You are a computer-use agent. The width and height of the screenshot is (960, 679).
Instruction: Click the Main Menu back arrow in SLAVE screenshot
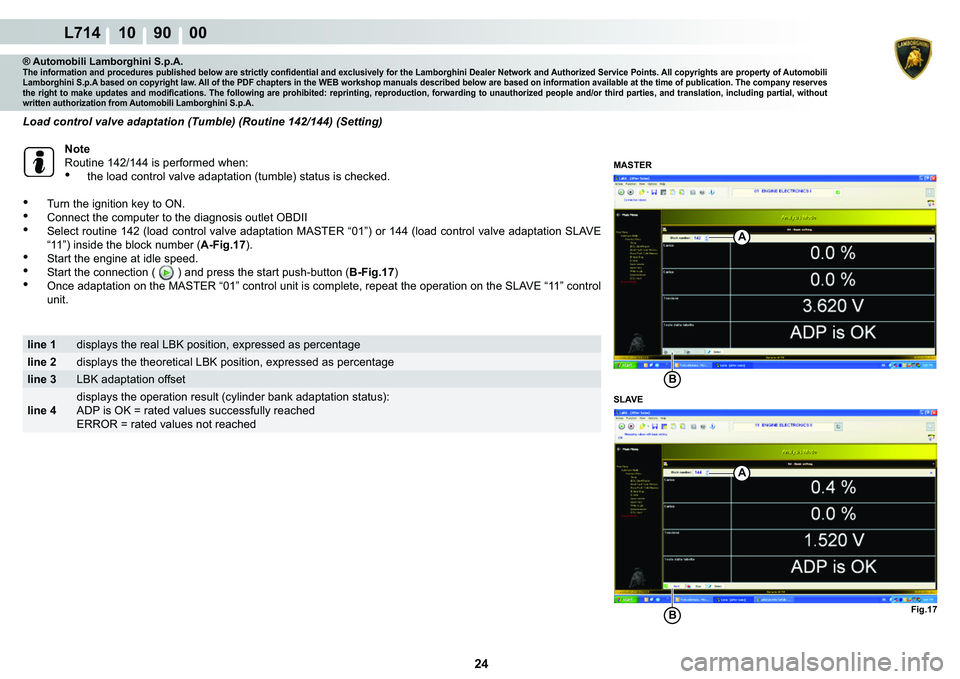(x=618, y=449)
